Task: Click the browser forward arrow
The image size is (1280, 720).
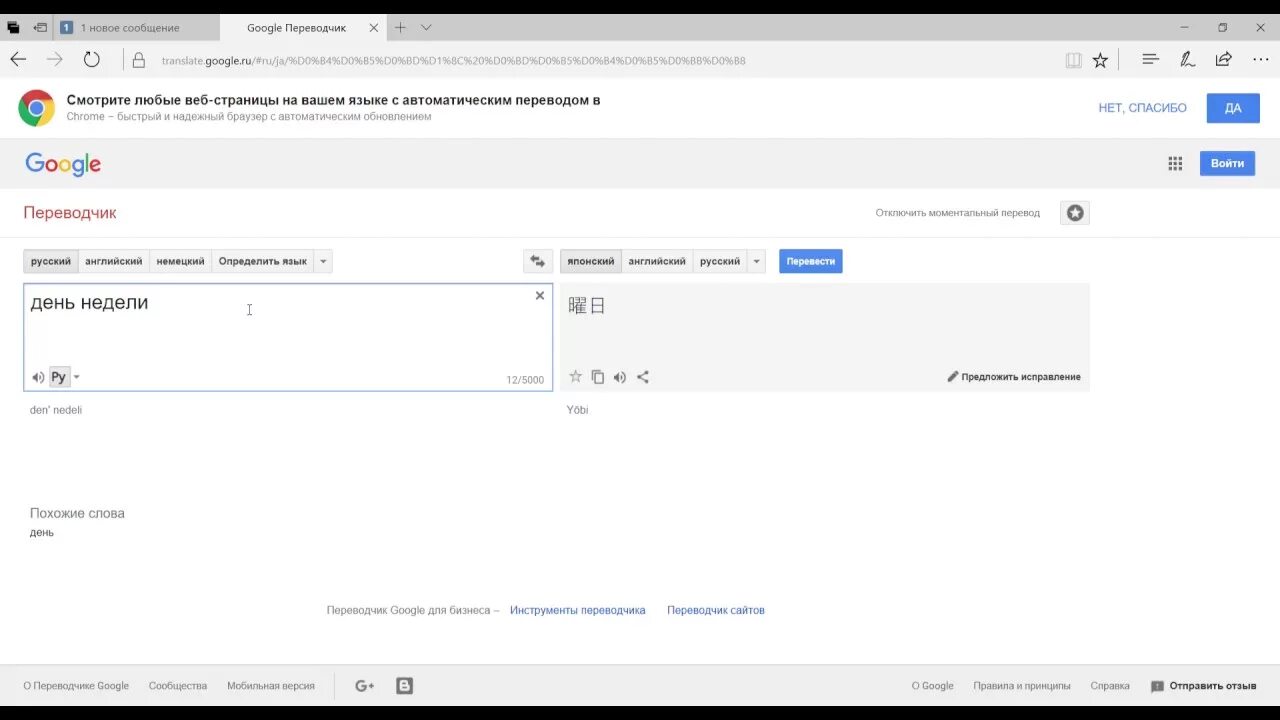Action: tap(55, 60)
